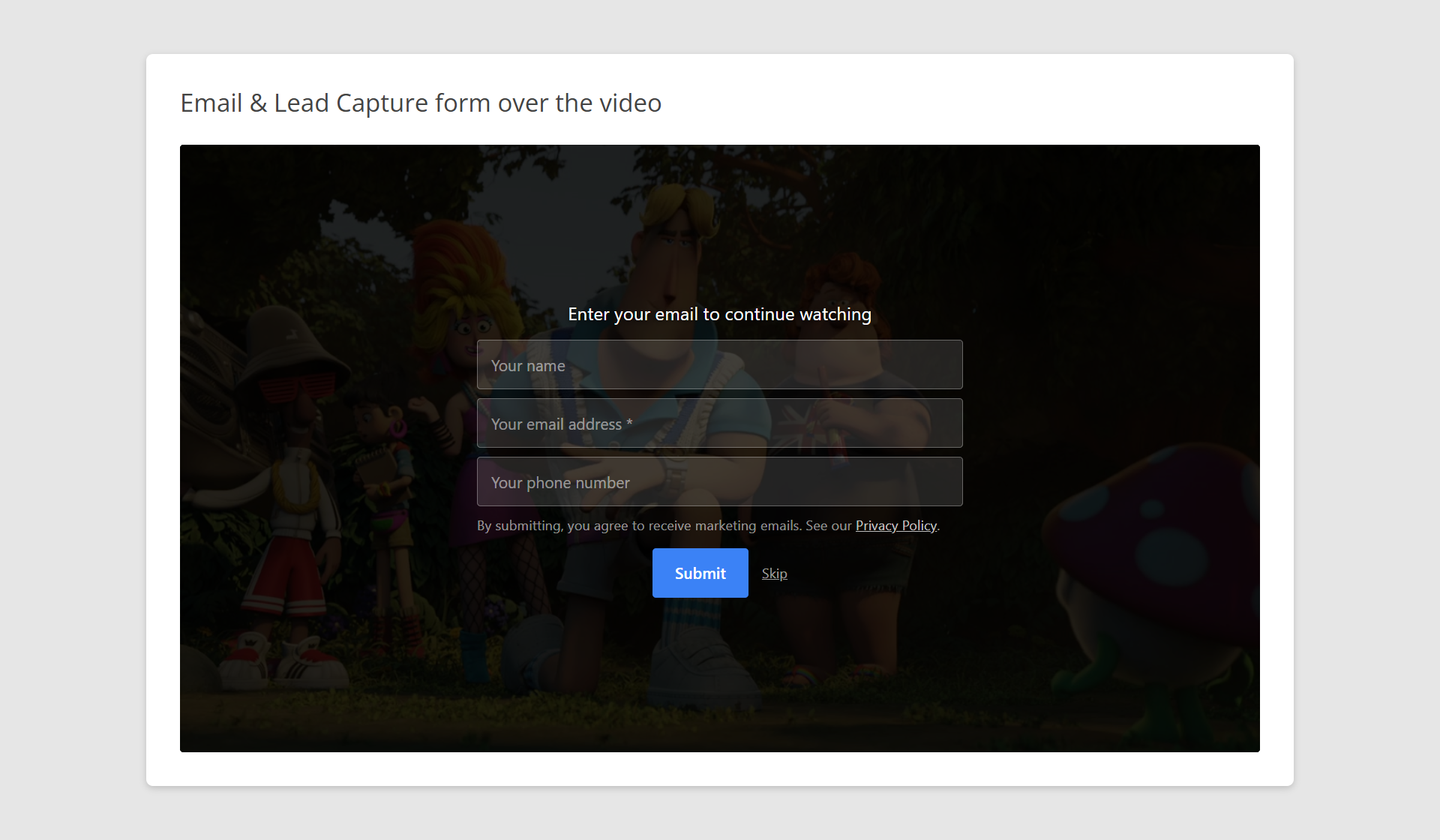Skip the lead capture form
Image resolution: width=1440 pixels, height=840 pixels.
point(774,574)
